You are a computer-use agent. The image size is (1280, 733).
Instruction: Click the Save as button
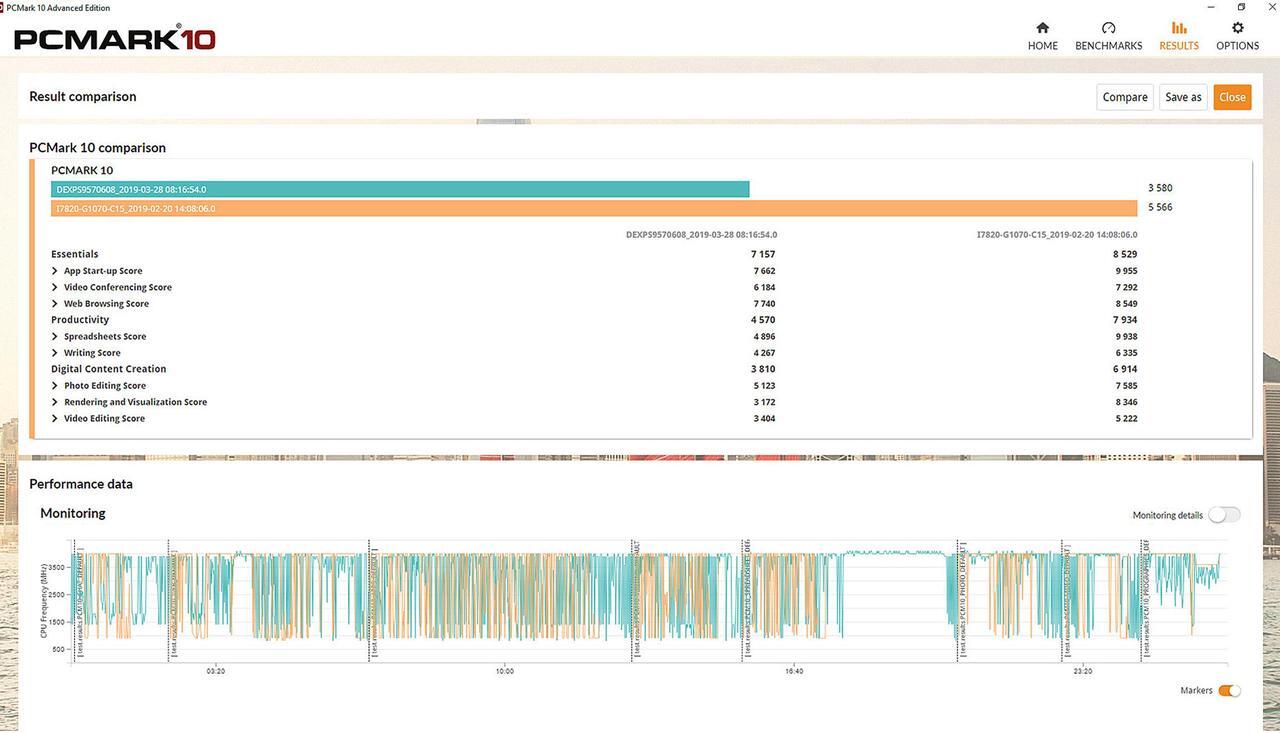click(1183, 97)
